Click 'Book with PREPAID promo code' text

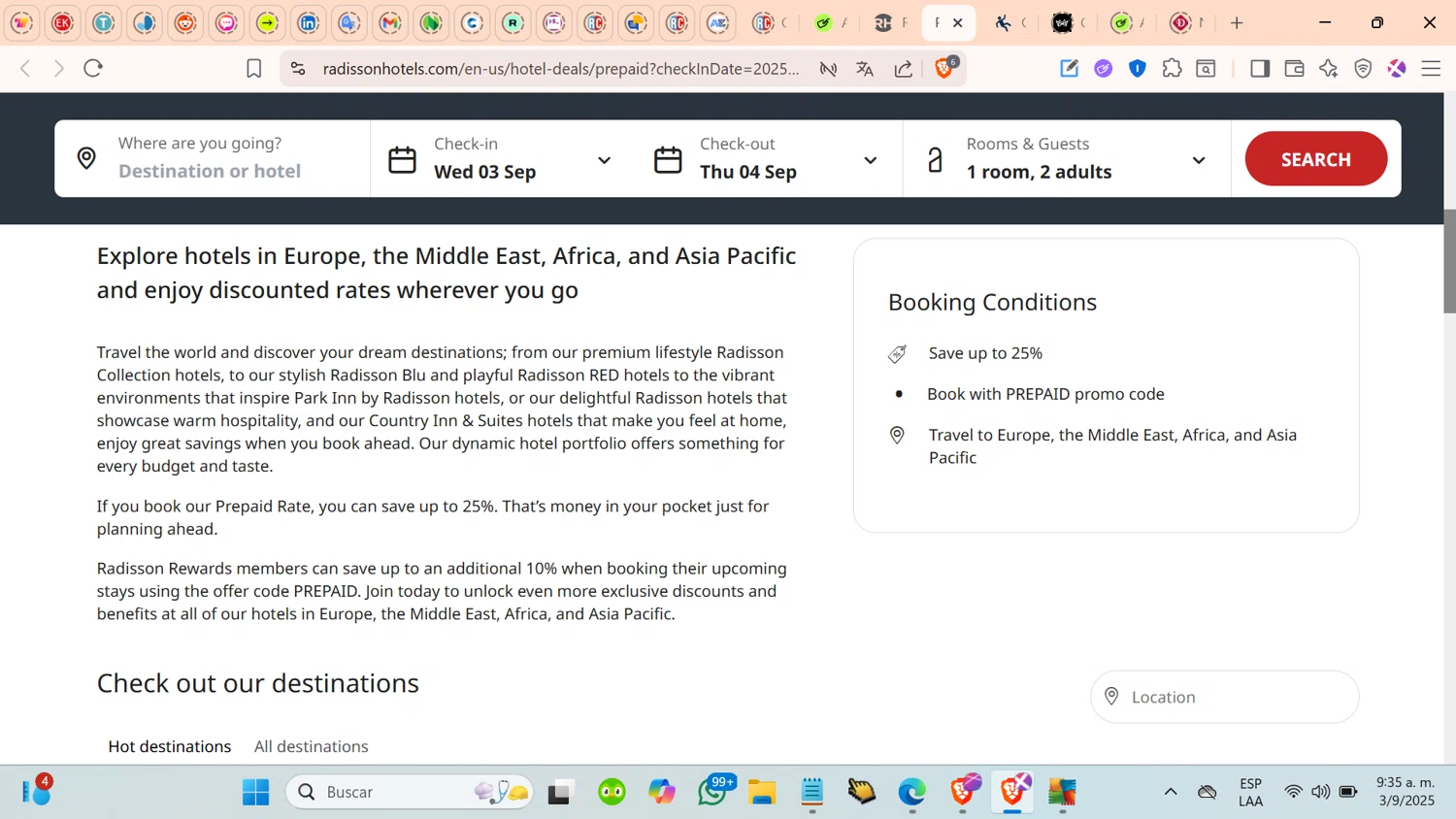tap(1045, 394)
